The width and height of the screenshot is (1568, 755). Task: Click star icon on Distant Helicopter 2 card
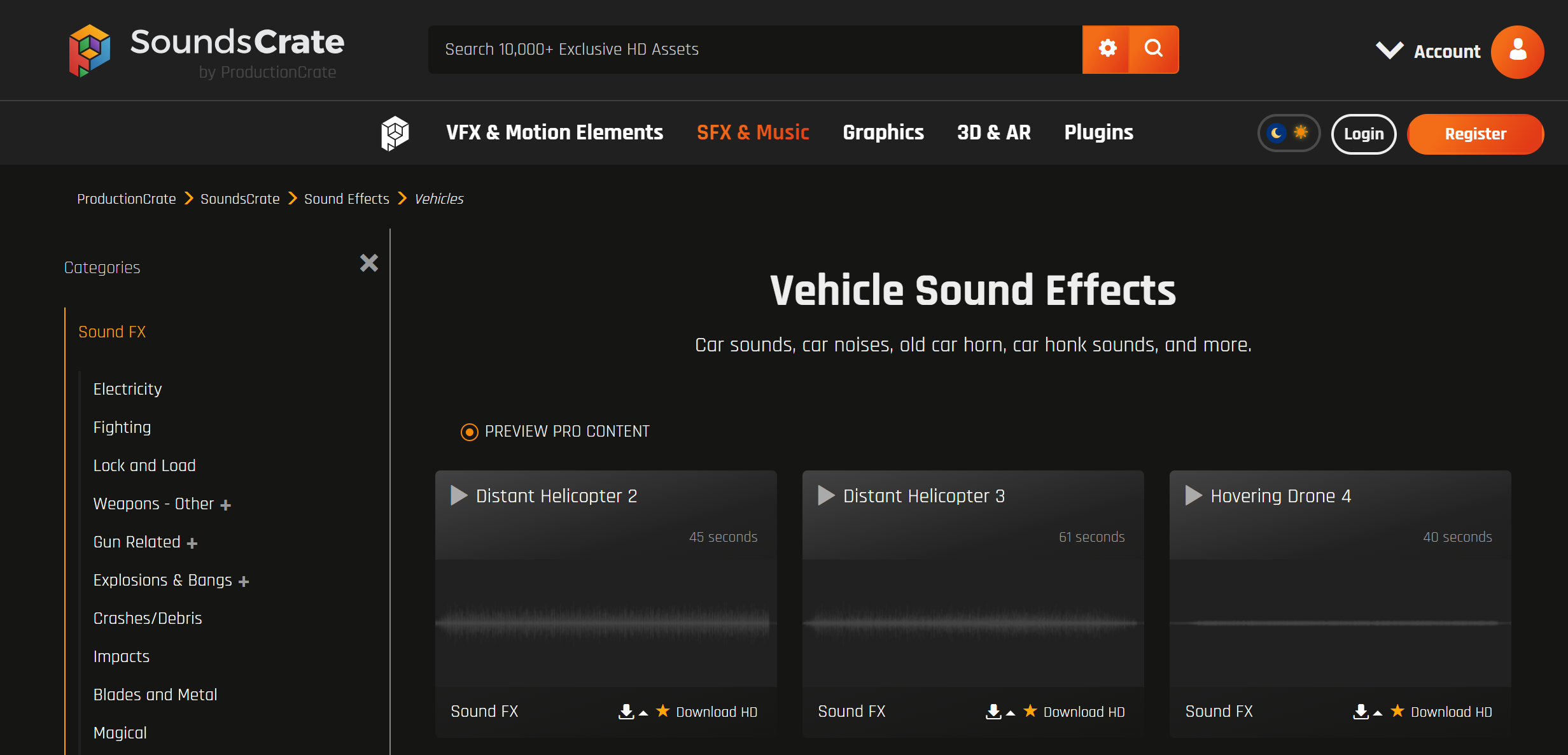coord(663,710)
